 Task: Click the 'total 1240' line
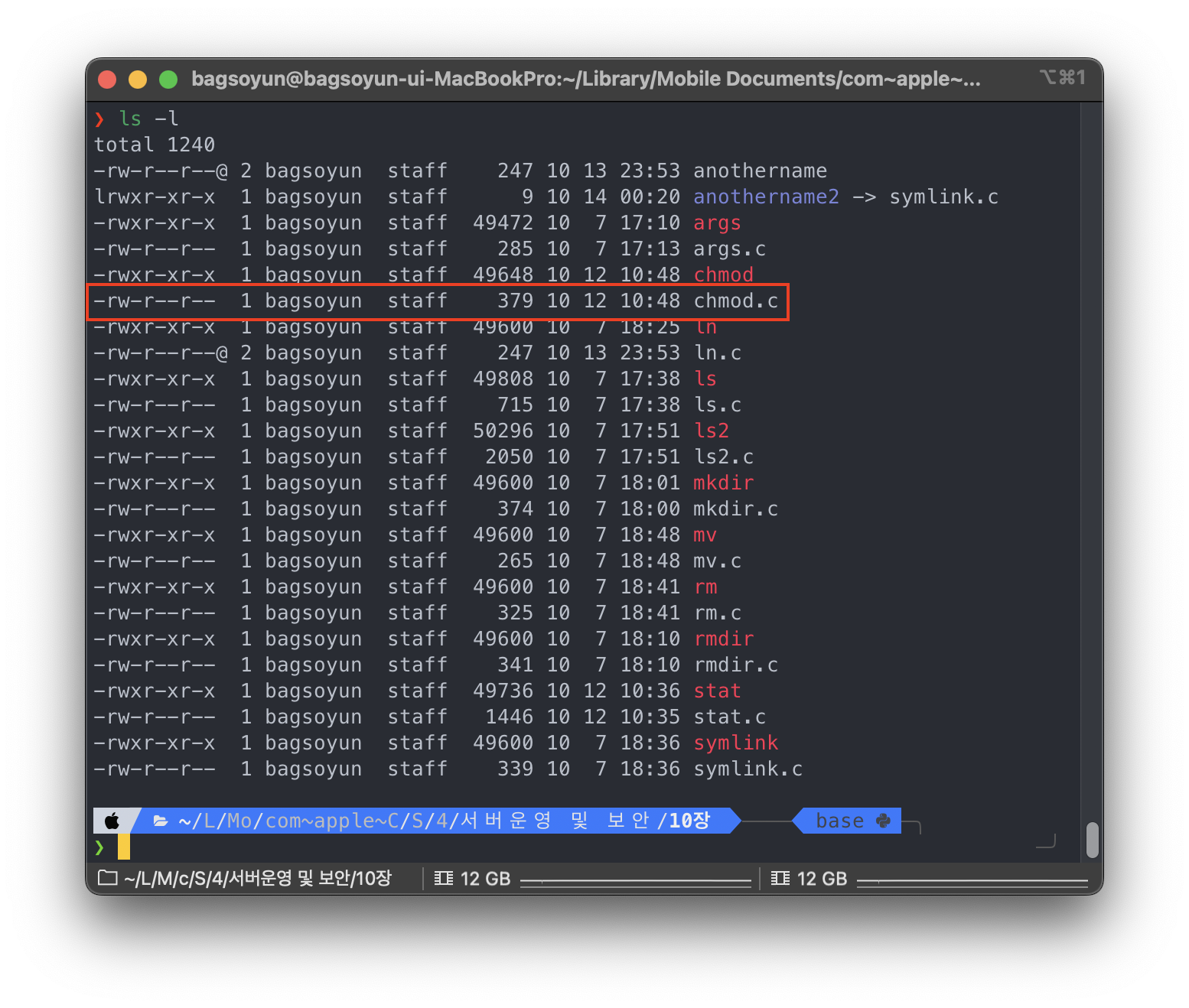point(155,145)
